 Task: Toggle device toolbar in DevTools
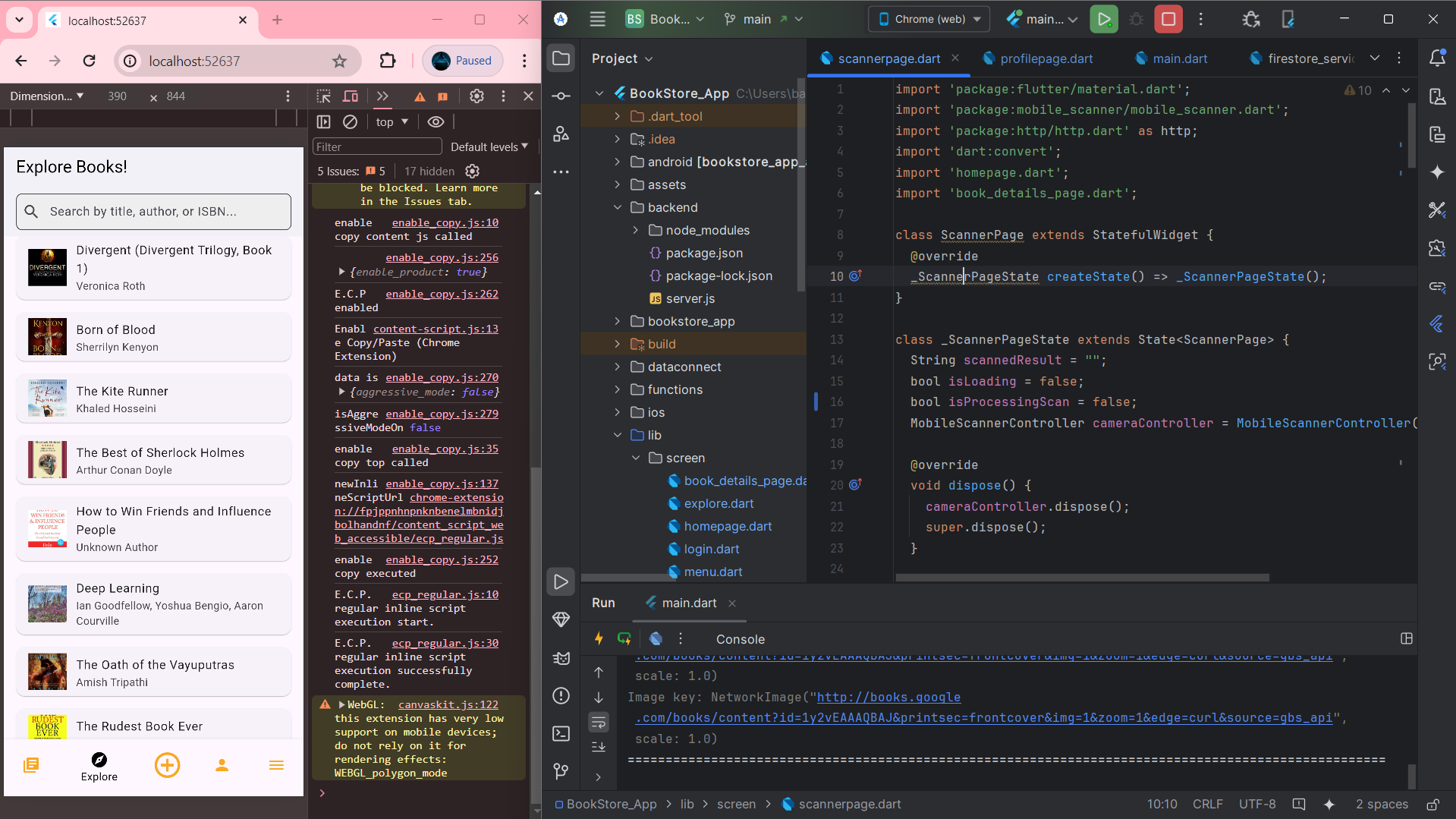[351, 96]
